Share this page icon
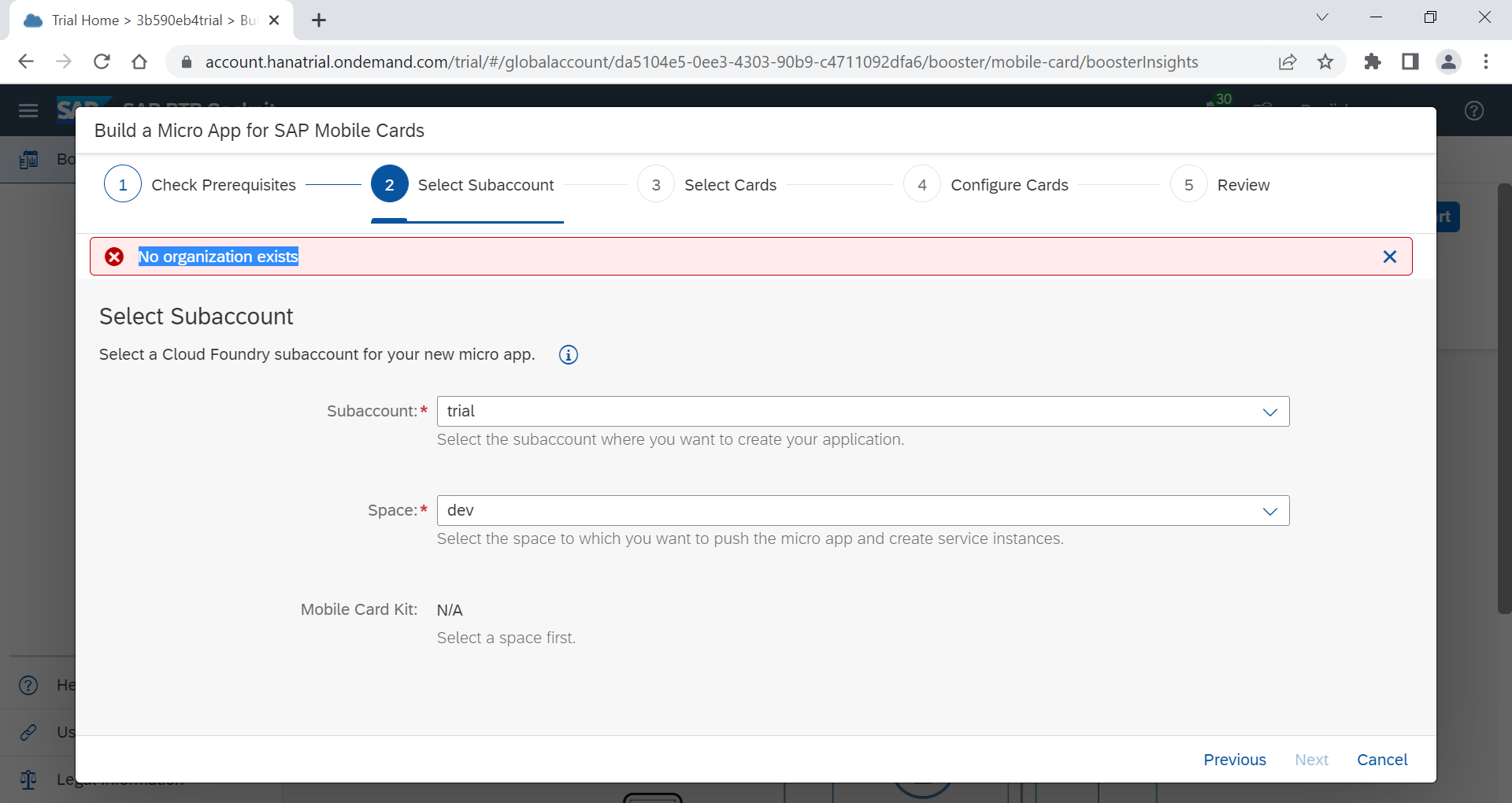Image resolution: width=1512 pixels, height=803 pixels. (1288, 61)
